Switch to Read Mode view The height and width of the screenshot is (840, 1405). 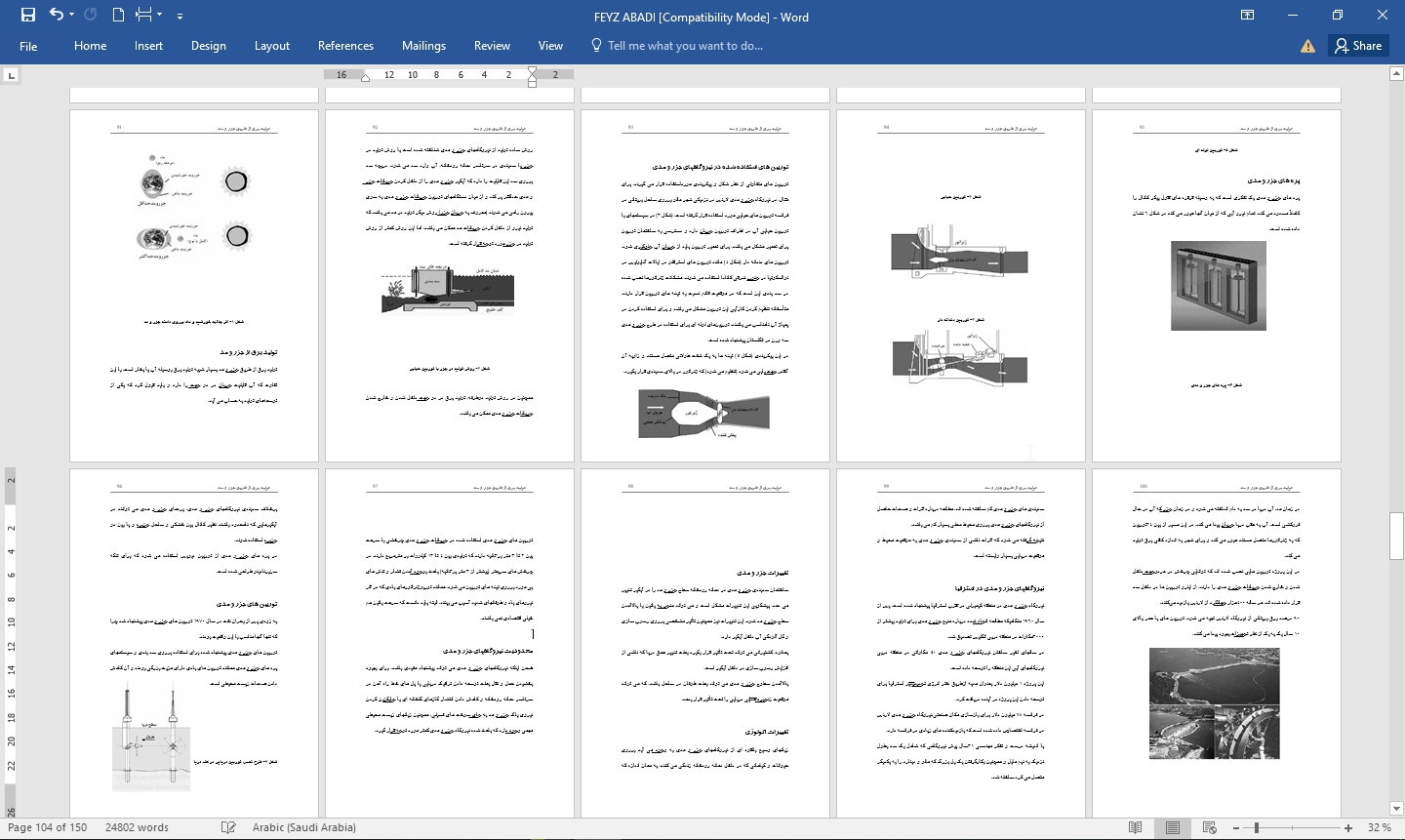1135,827
